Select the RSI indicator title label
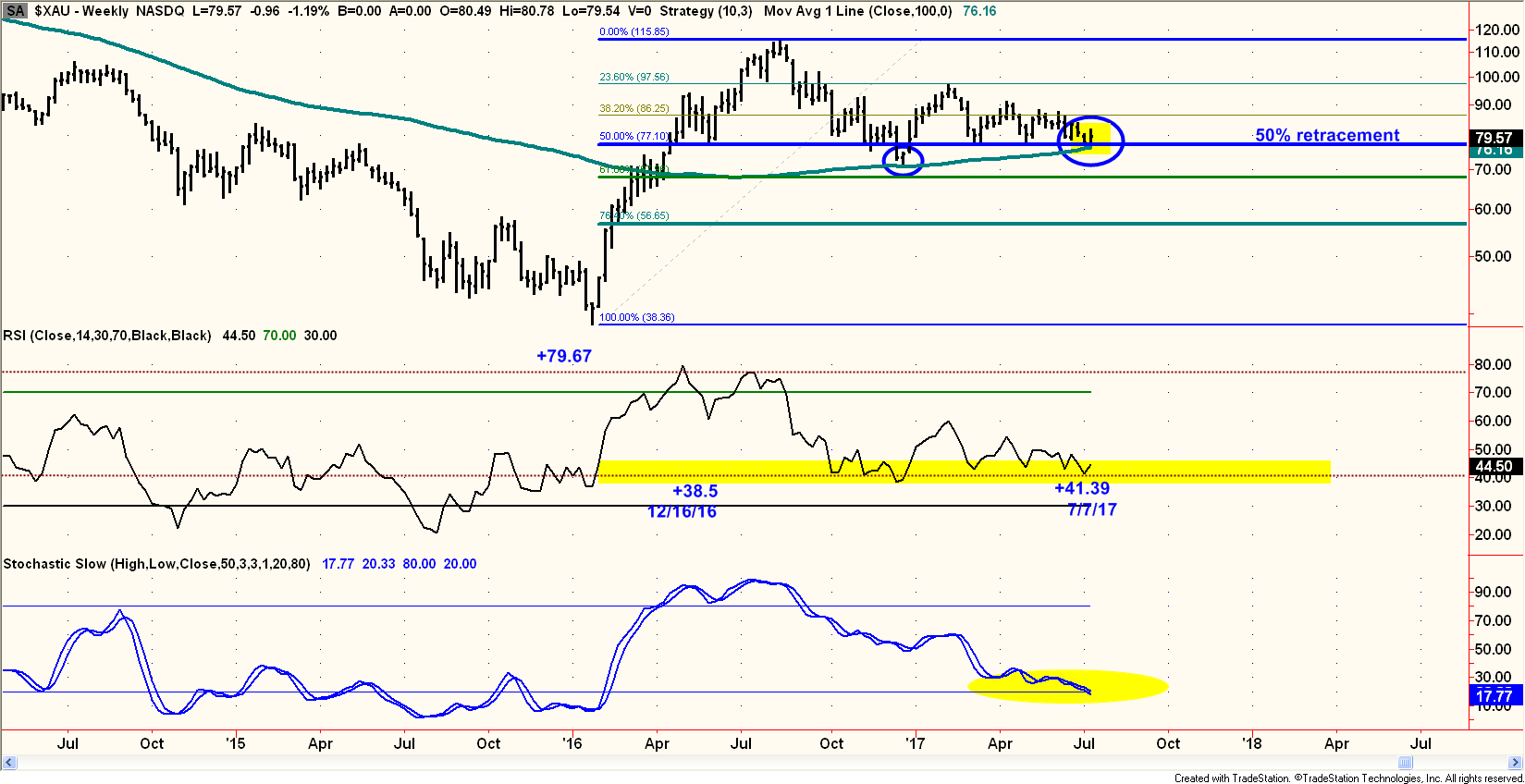 [107, 336]
